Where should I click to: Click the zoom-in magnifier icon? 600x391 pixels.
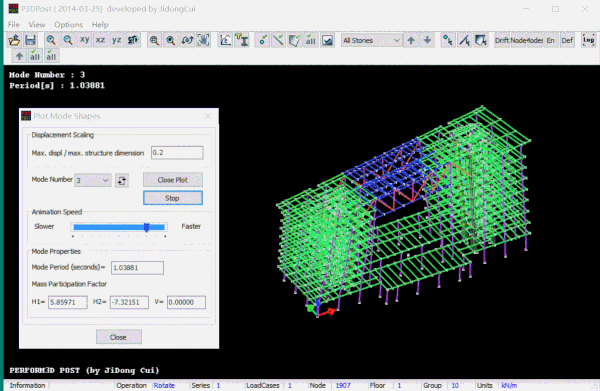pos(51,40)
